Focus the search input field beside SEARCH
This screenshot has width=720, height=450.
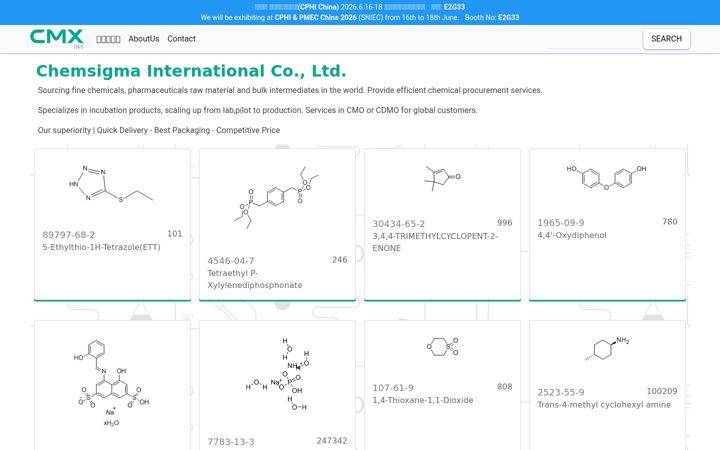(x=594, y=41)
